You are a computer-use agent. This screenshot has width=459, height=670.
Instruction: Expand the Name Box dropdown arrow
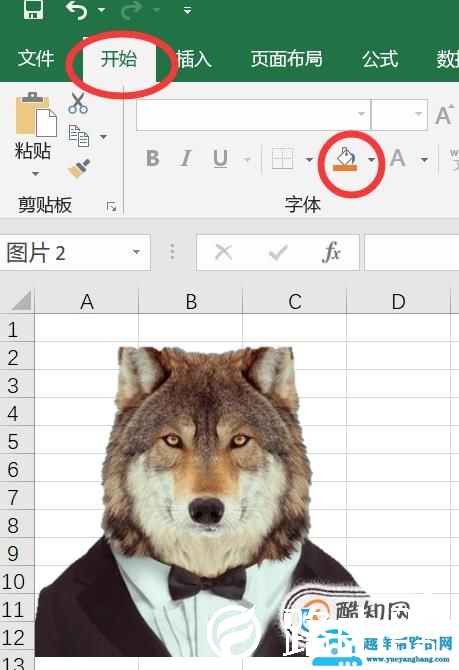pos(136,252)
